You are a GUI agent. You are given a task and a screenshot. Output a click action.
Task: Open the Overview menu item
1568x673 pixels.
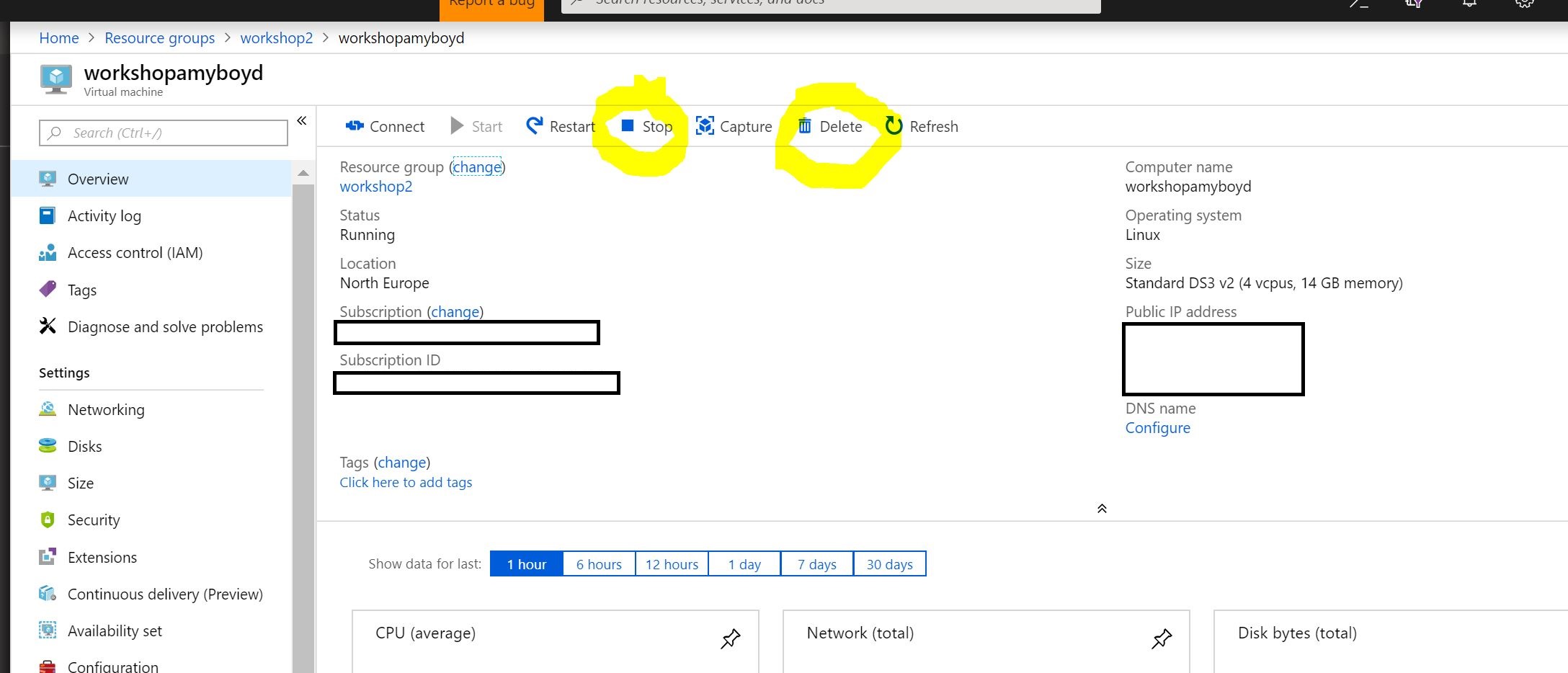coord(151,179)
